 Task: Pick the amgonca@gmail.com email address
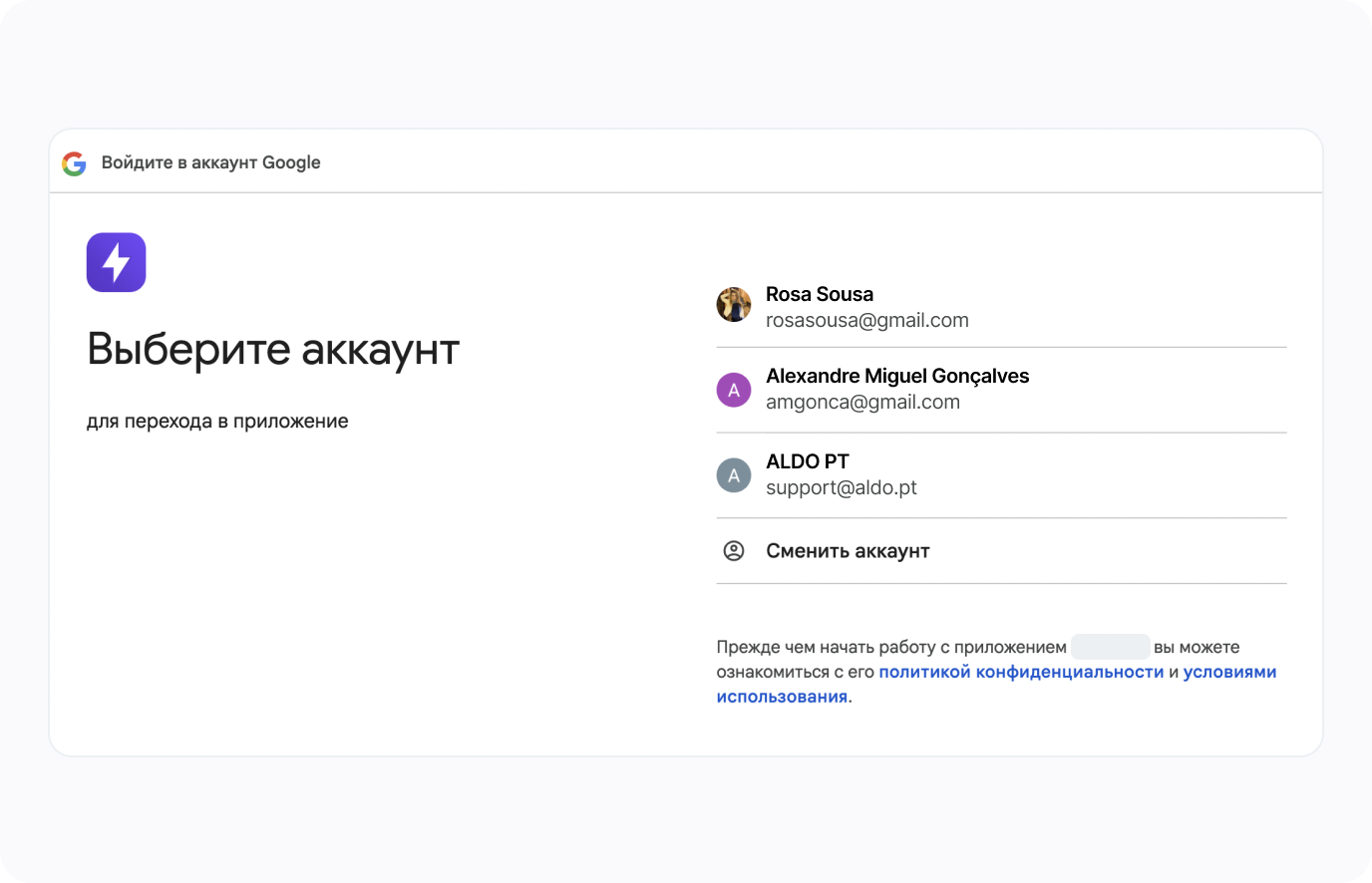click(x=862, y=403)
